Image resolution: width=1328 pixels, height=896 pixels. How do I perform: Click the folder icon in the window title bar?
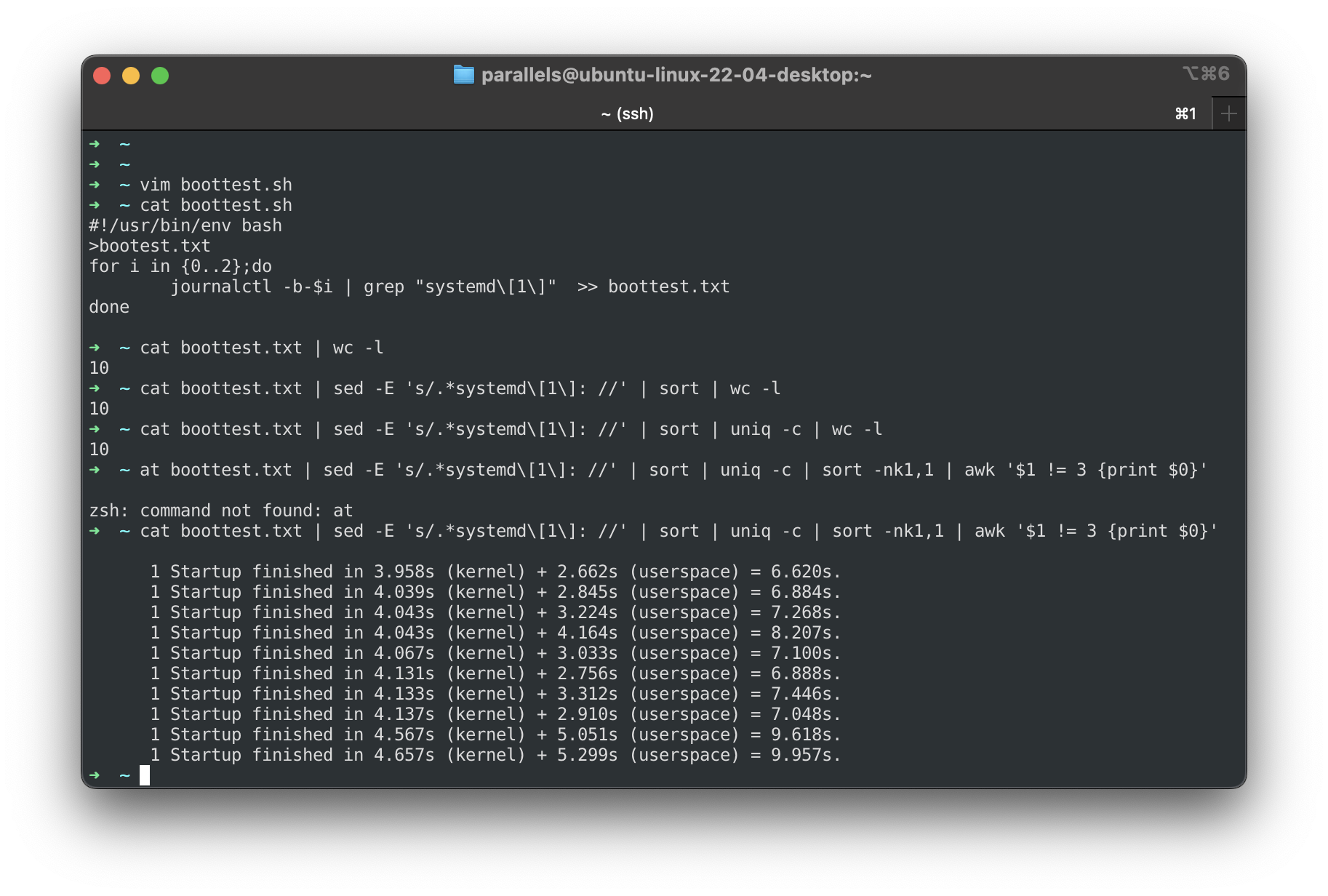tap(463, 74)
